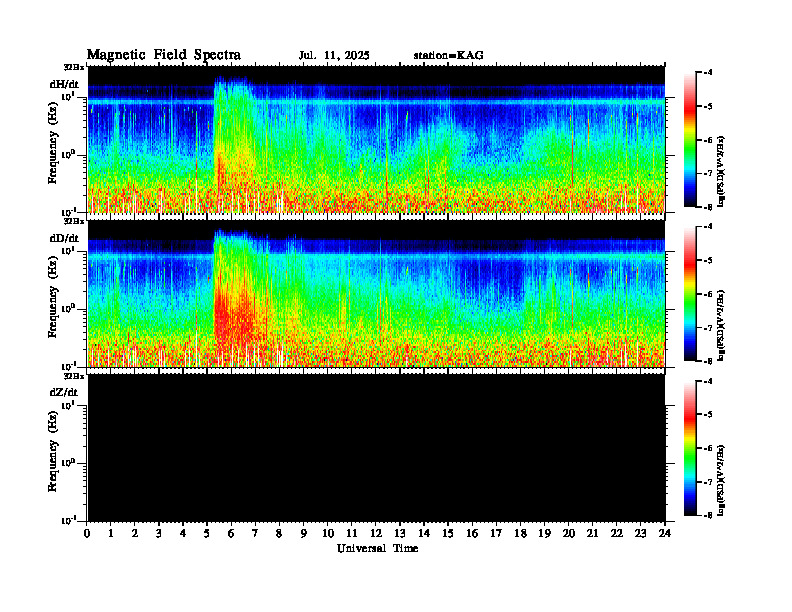
Task: Click the "Magnetic Field Spectra" title
Action: 164,55
